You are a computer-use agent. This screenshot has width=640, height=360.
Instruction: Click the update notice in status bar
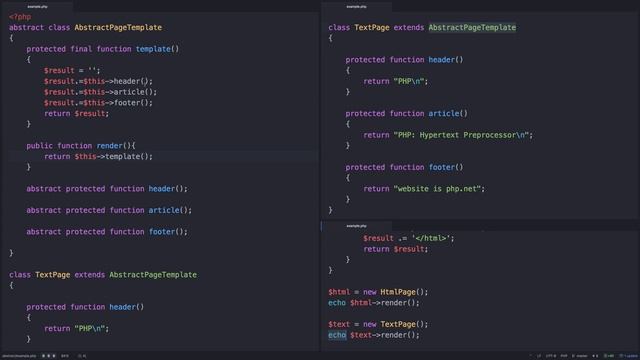coord(629,356)
